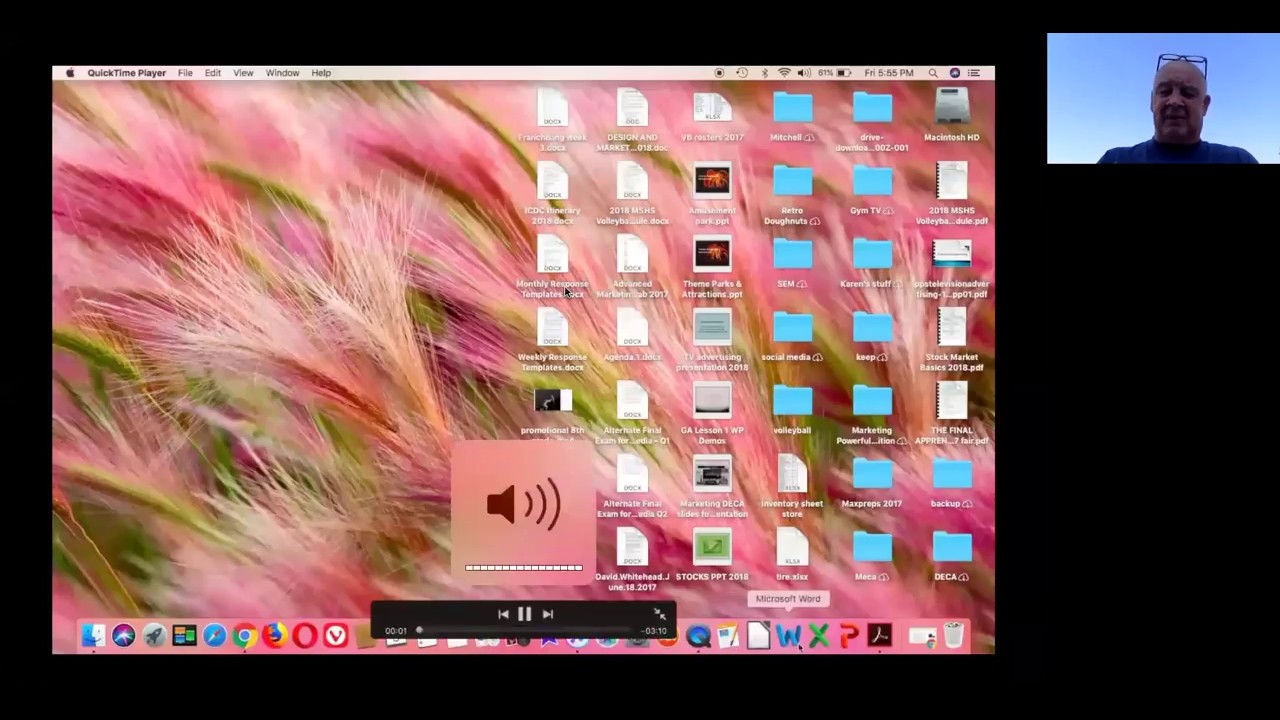Open the View menu
This screenshot has height=720, width=1280.
point(243,73)
